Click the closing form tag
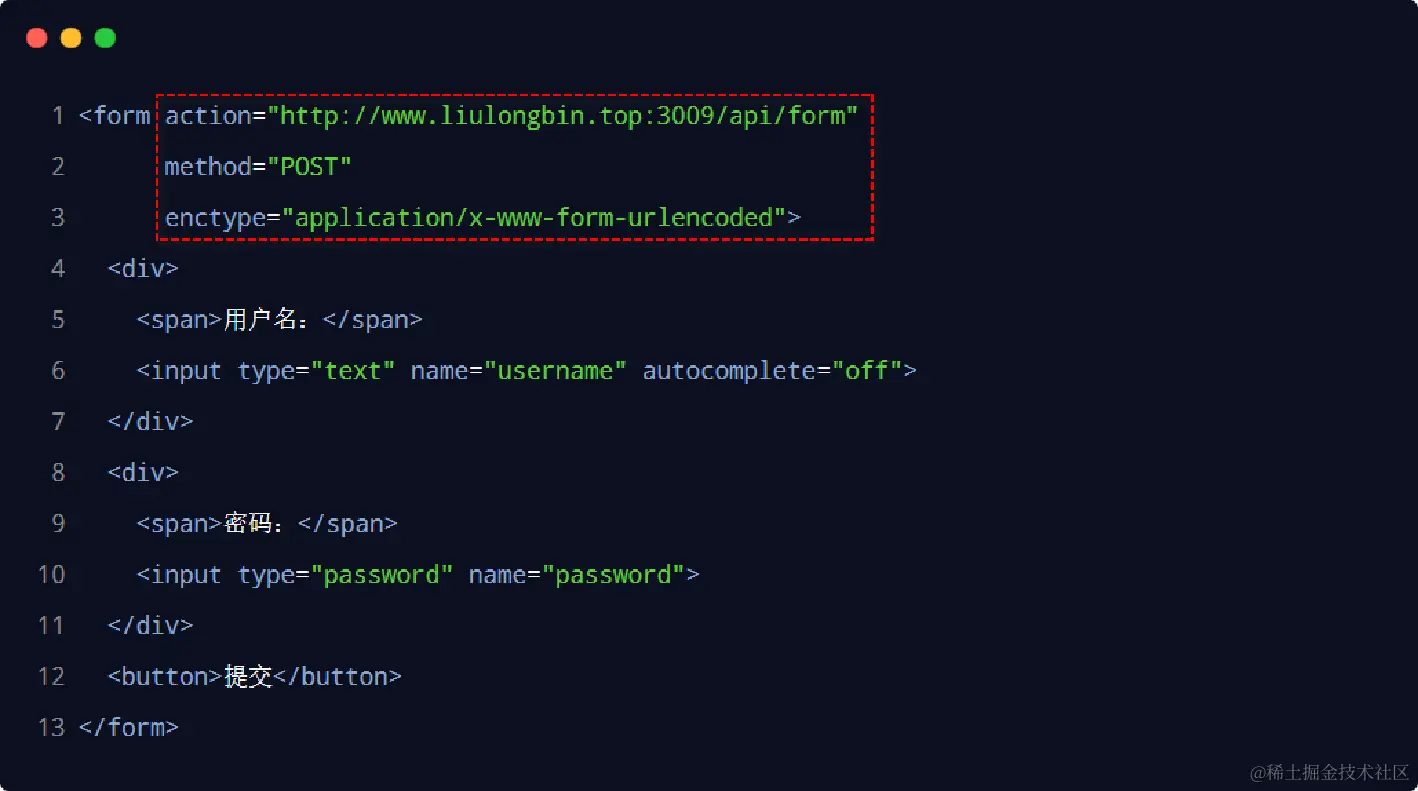Viewport: 1418px width, 791px height. (129, 728)
